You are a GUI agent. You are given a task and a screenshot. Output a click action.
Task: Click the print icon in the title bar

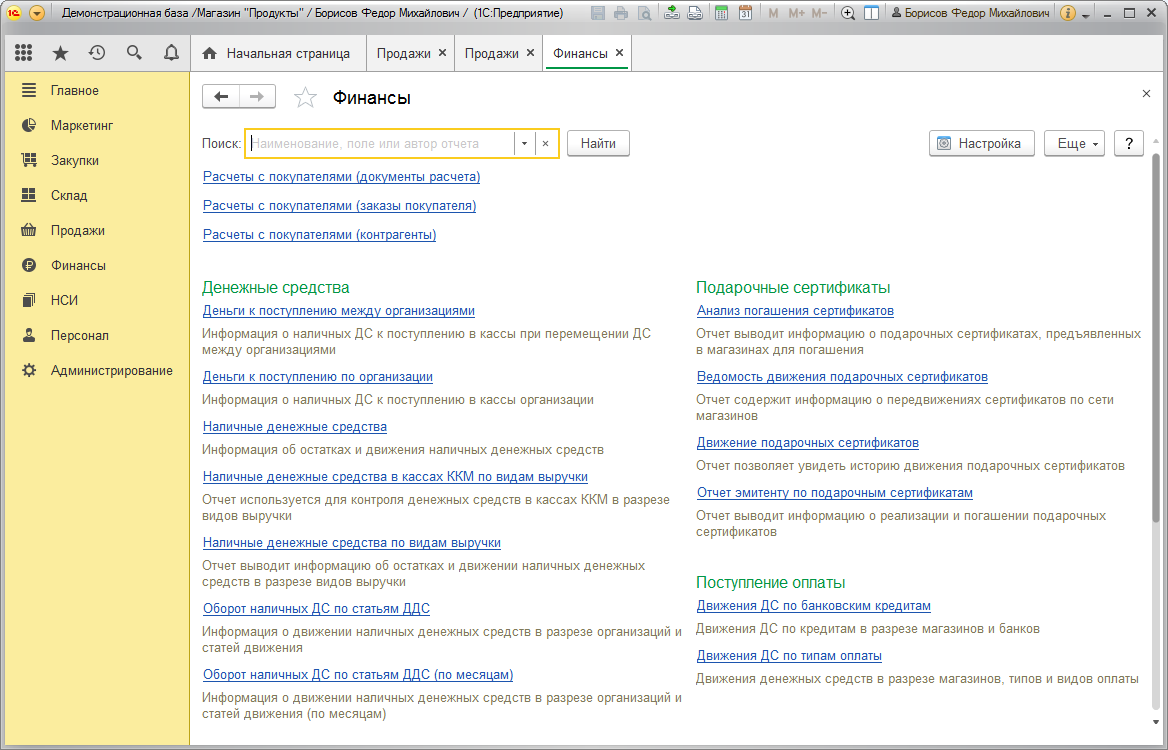pos(621,13)
